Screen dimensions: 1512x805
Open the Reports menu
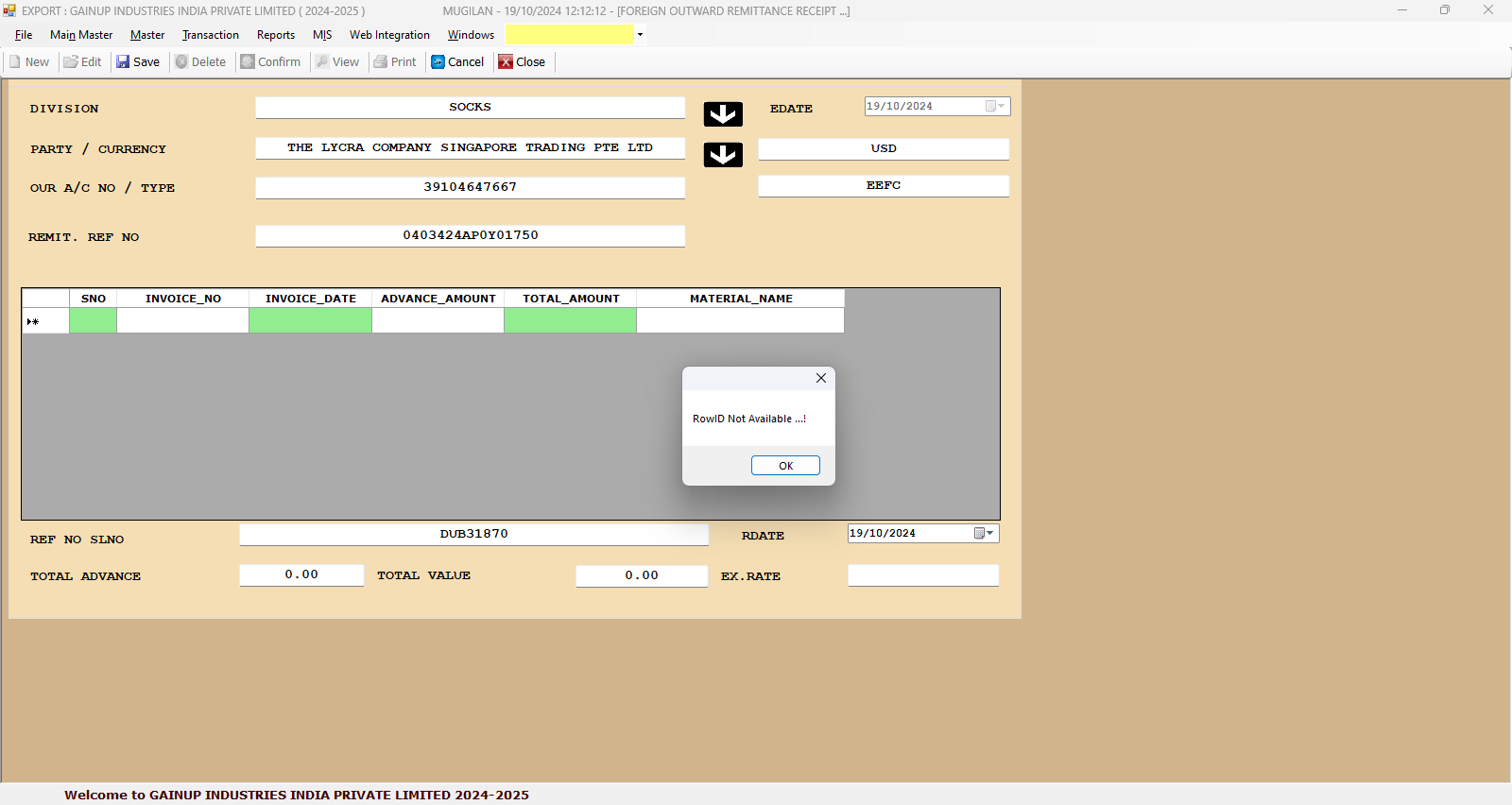[x=276, y=35]
